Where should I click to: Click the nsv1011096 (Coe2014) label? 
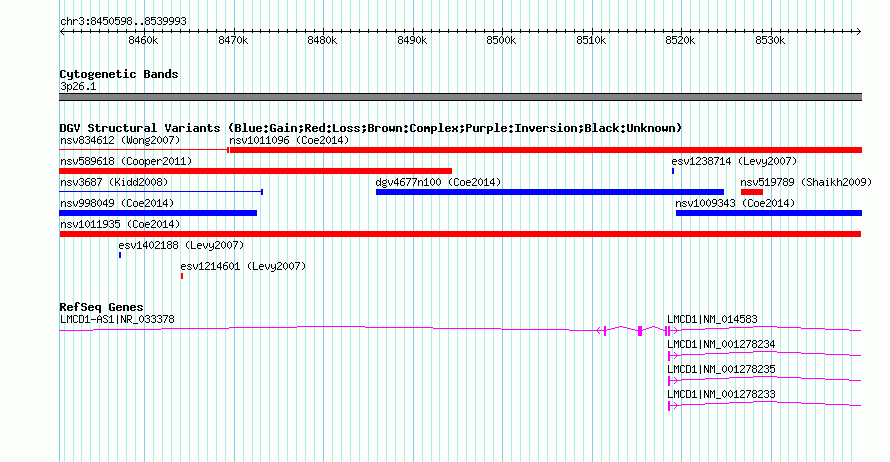pyautogui.click(x=289, y=140)
